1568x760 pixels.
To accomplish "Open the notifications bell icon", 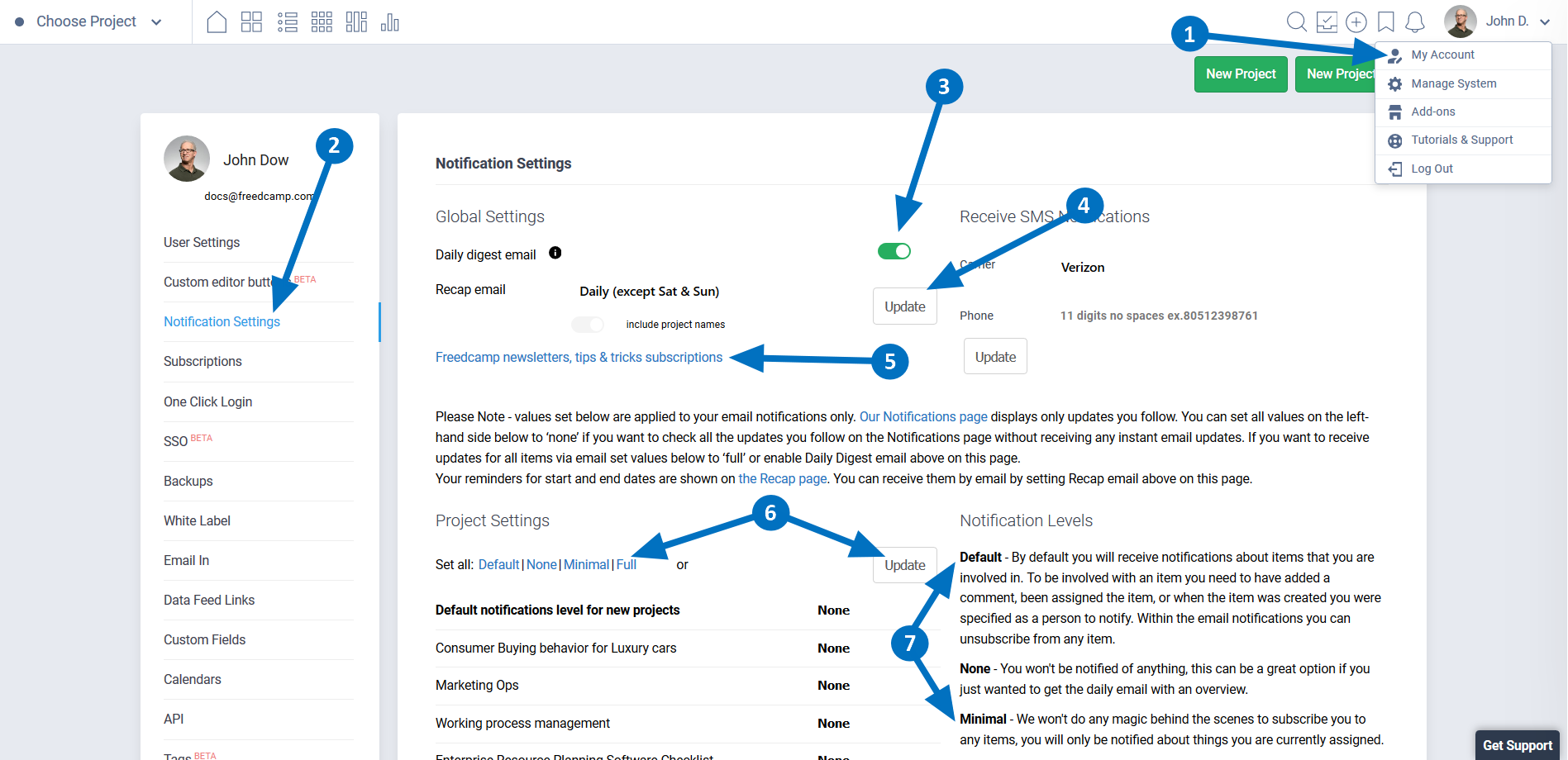I will 1415,22.
